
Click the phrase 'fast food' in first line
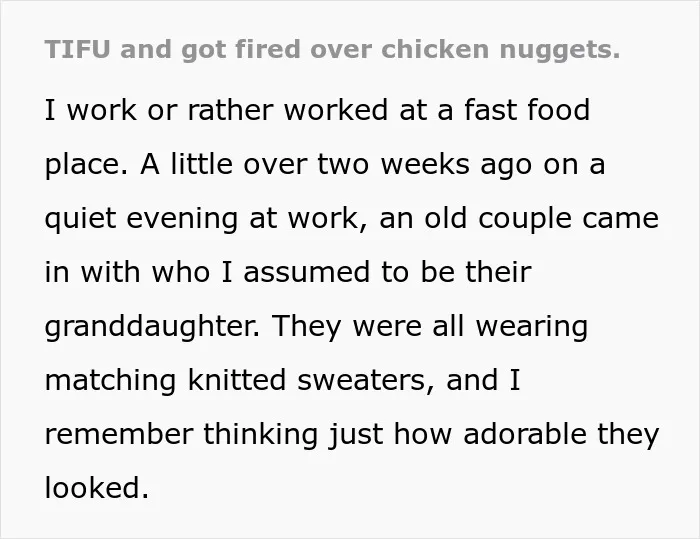(527, 109)
